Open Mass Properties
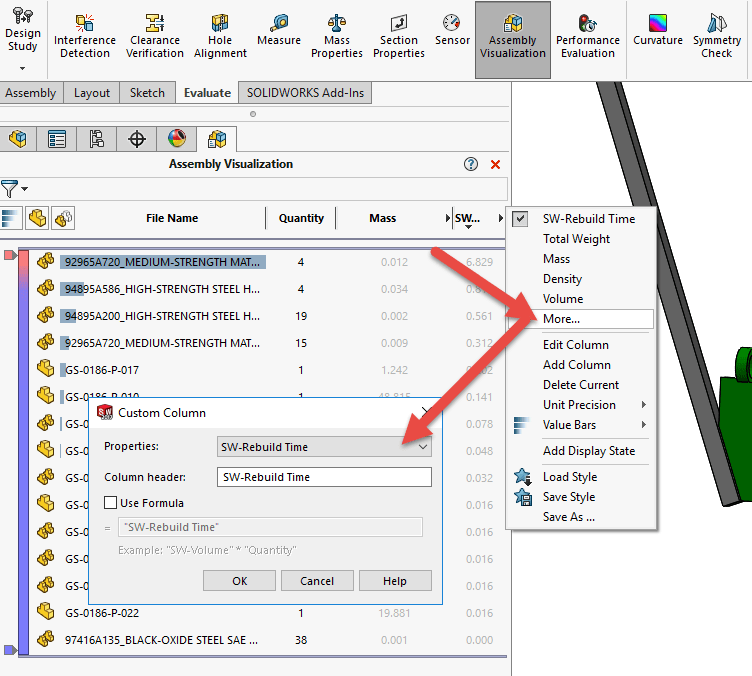Screen dimensions: 752x676 [337, 37]
